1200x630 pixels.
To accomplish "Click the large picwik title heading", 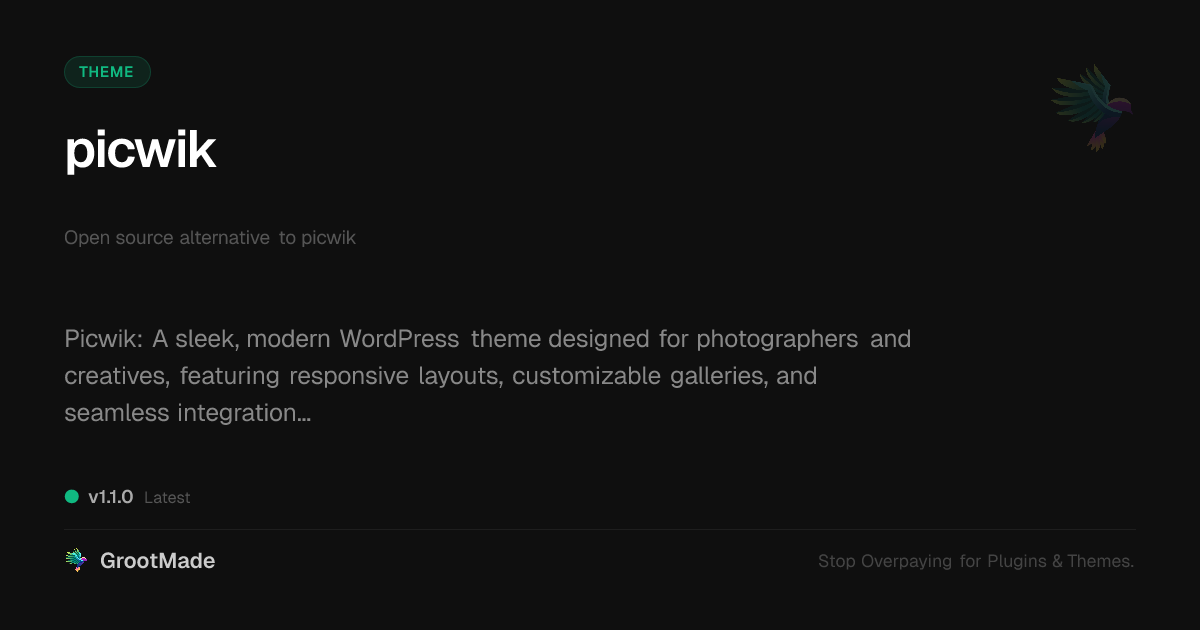I will [140, 150].
